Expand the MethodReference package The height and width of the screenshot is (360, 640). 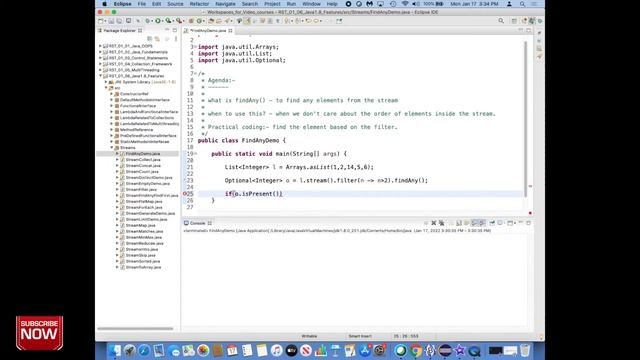click(x=112, y=130)
